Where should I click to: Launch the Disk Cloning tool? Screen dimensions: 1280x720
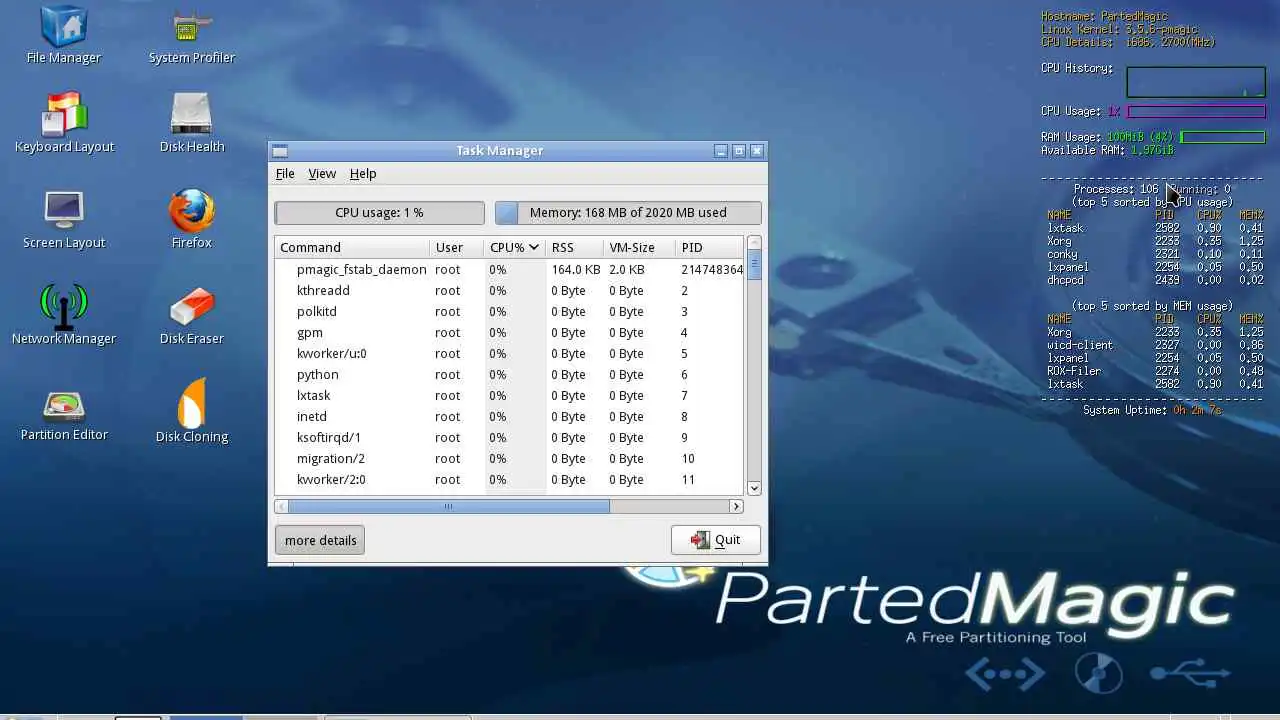(191, 412)
